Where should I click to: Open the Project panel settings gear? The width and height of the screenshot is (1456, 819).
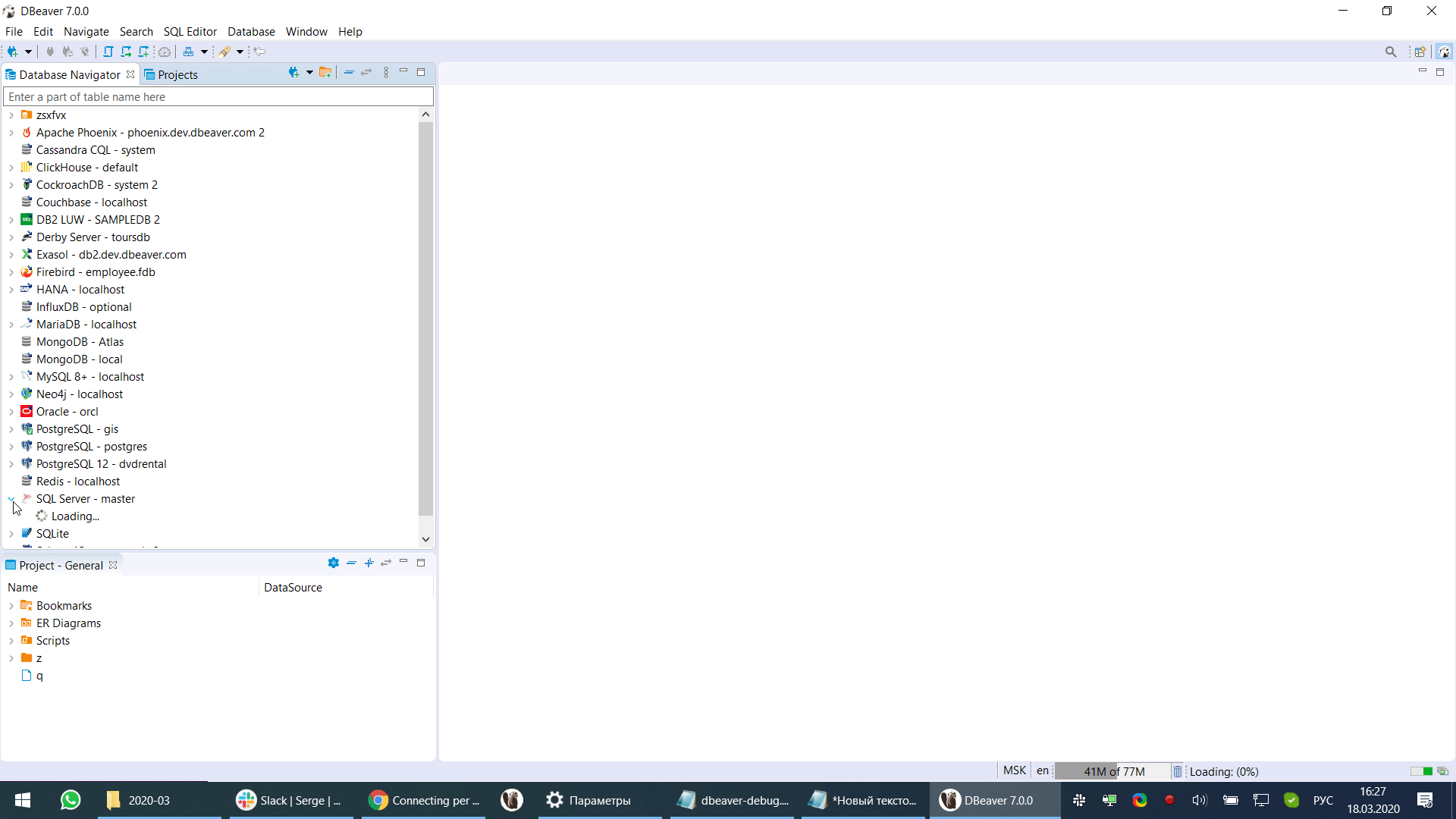[x=334, y=563]
